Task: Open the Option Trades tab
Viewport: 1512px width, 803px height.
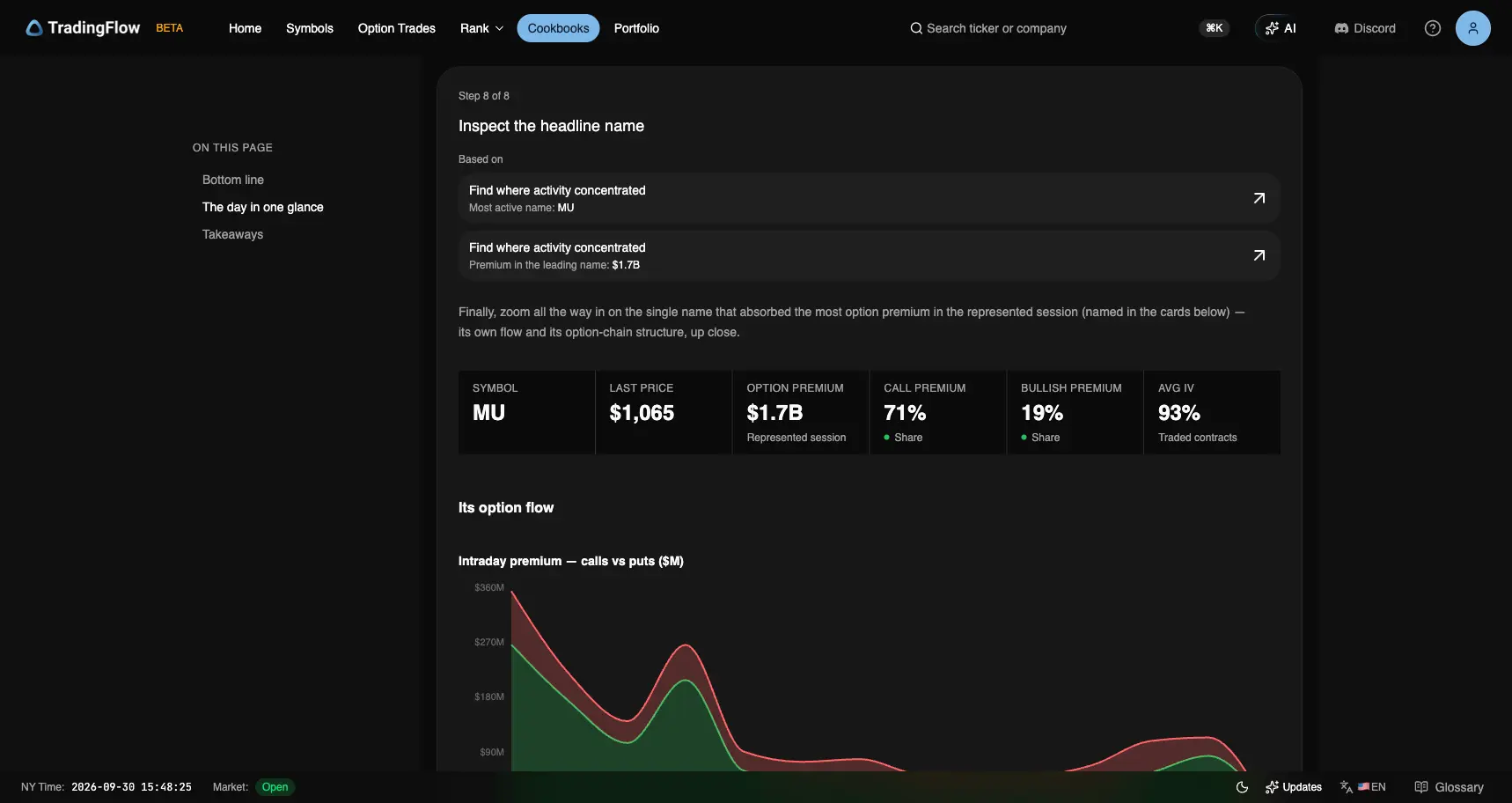Action: pyautogui.click(x=397, y=28)
